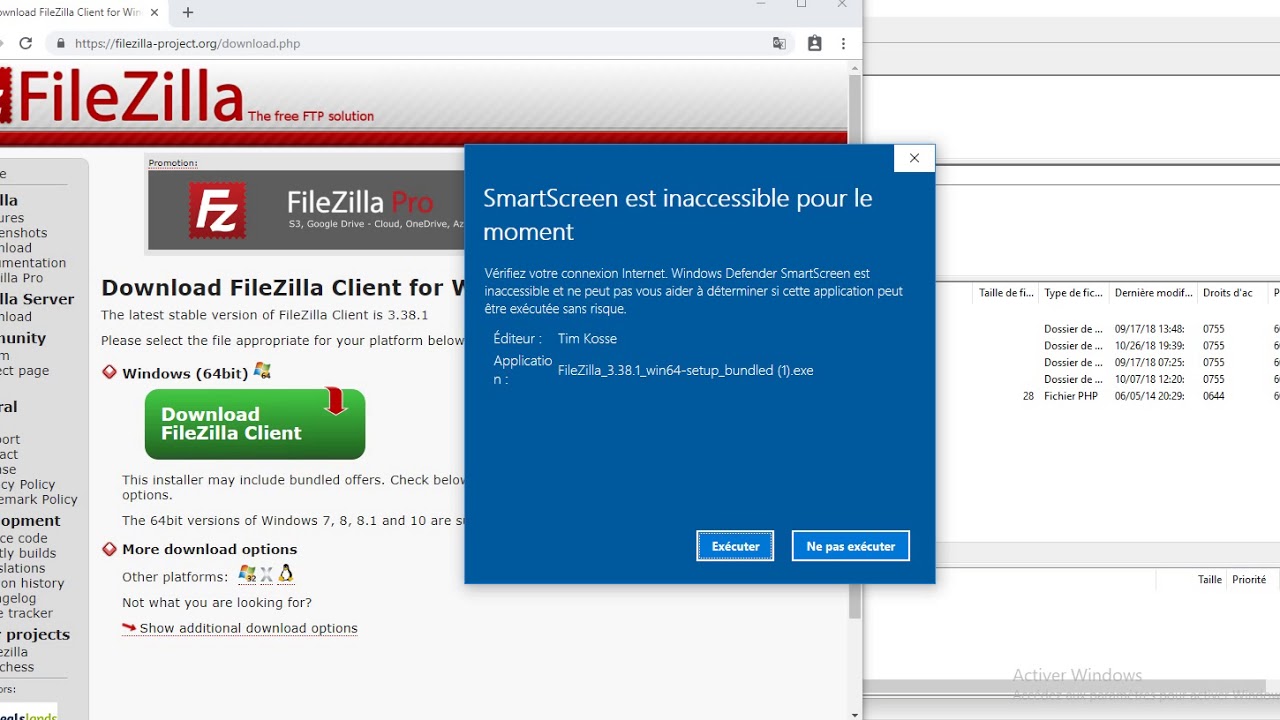The width and height of the screenshot is (1280, 720).
Task: Click the Taille column in the transfer queue
Action: tap(1209, 579)
